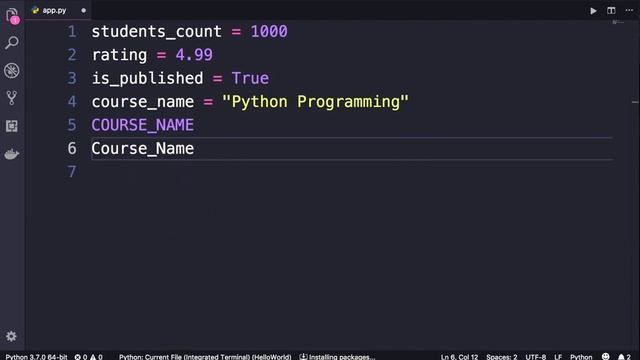The width and height of the screenshot is (640, 360).
Task: Open the Source Control view
Action: click(12, 98)
